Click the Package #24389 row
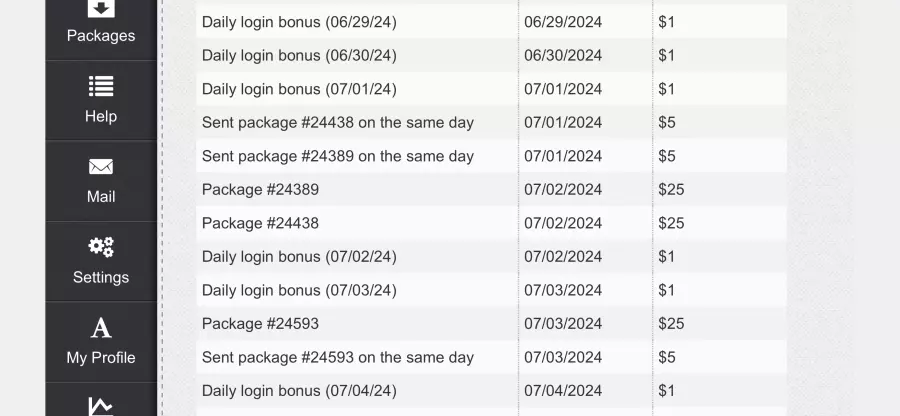 pos(491,189)
